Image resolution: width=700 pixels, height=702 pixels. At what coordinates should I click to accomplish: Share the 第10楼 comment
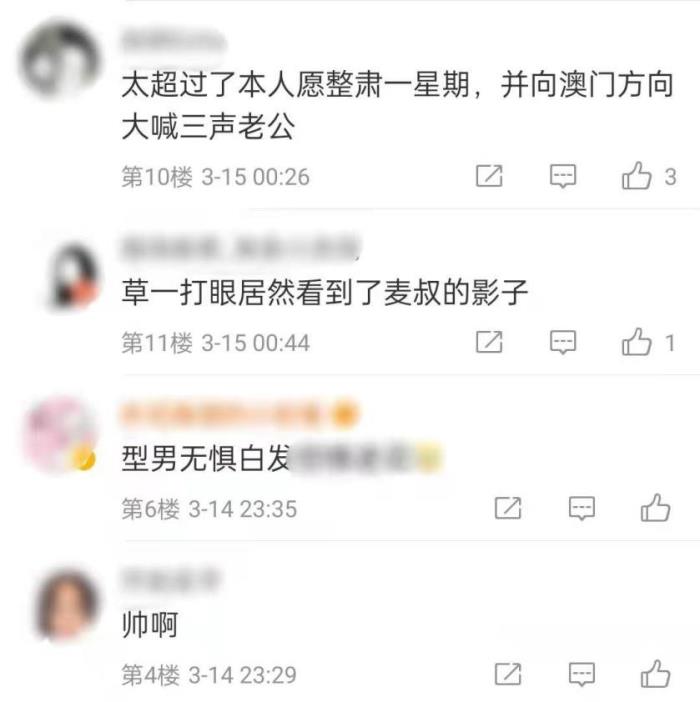pyautogui.click(x=489, y=176)
